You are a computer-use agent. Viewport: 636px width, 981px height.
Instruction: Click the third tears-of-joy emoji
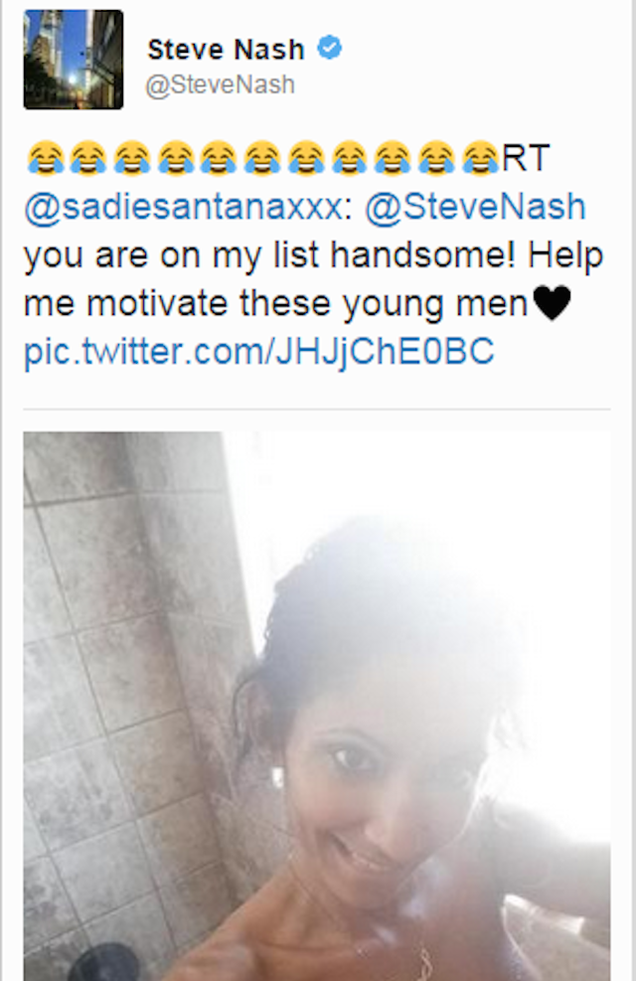pos(133,157)
